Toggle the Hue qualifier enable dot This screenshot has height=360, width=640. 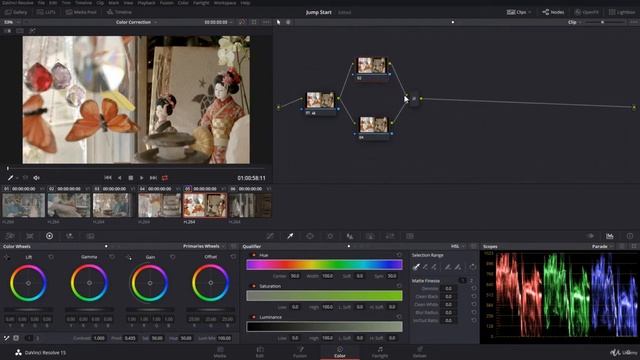coord(254,255)
